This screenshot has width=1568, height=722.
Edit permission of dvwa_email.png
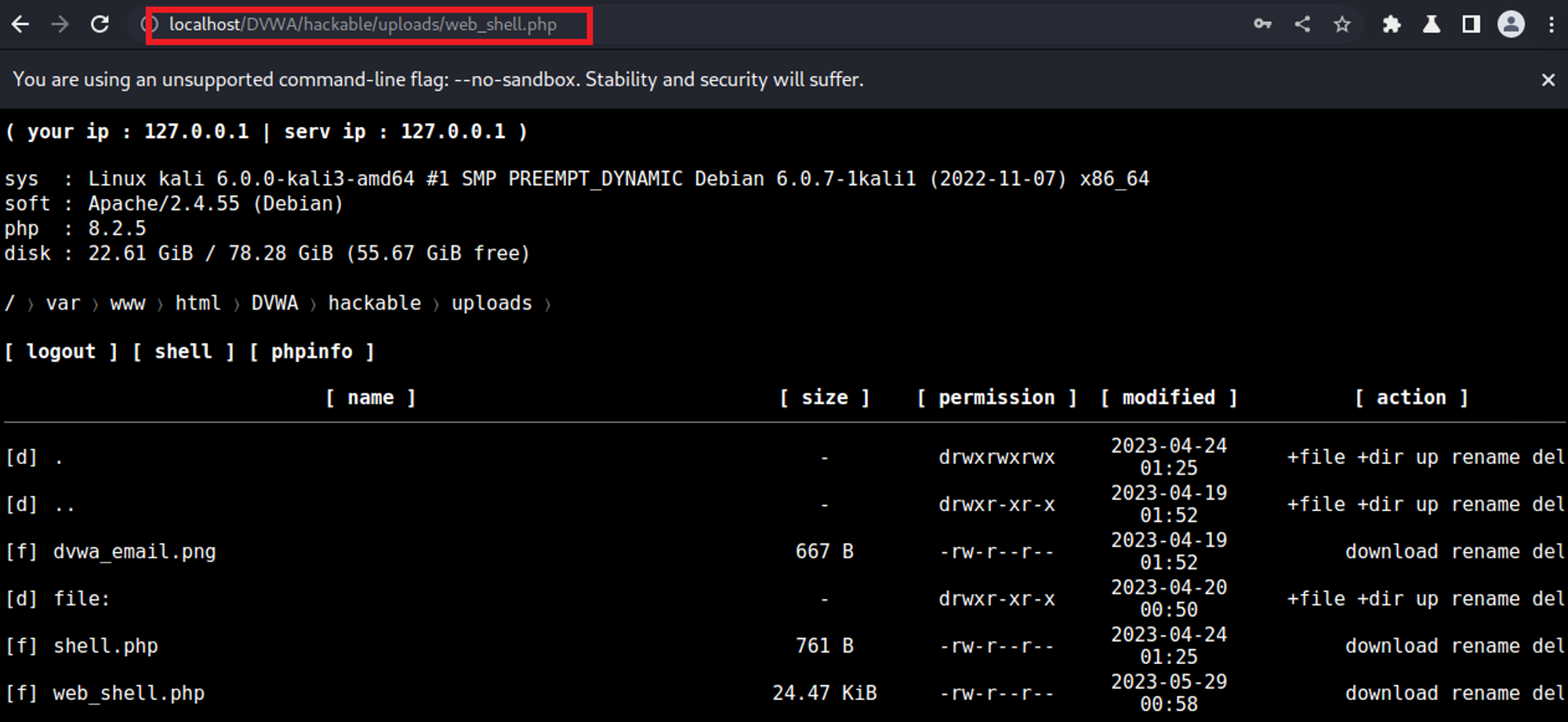point(996,552)
